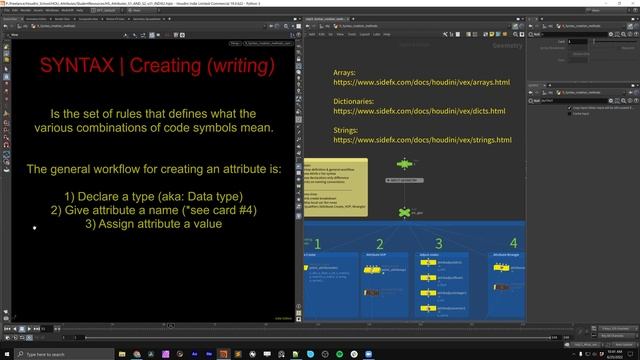Open the View label menu in the viewport
The width and height of the screenshot is (640, 360).
pos(15,35)
